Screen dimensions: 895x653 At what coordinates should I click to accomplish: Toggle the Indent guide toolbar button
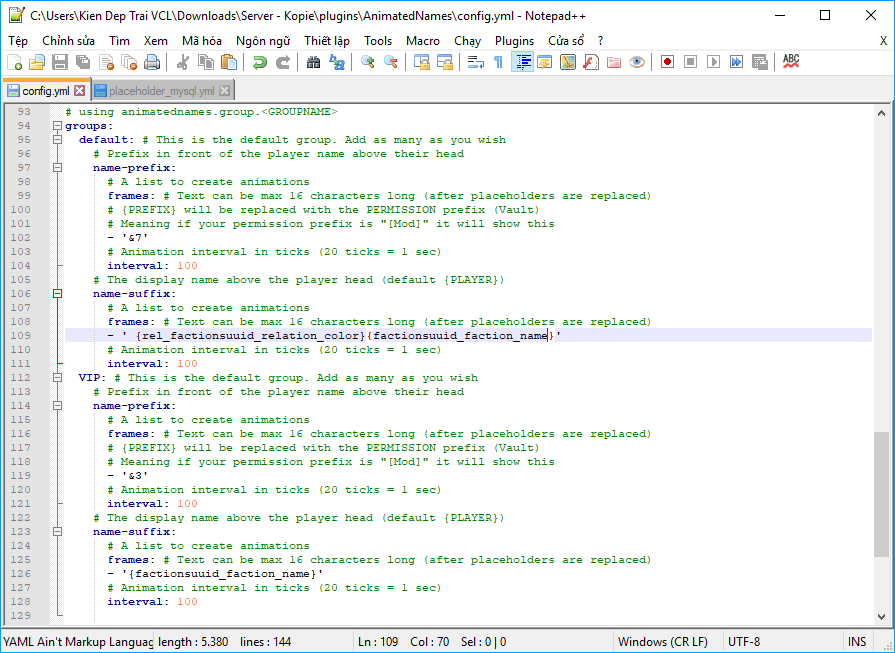coord(522,62)
